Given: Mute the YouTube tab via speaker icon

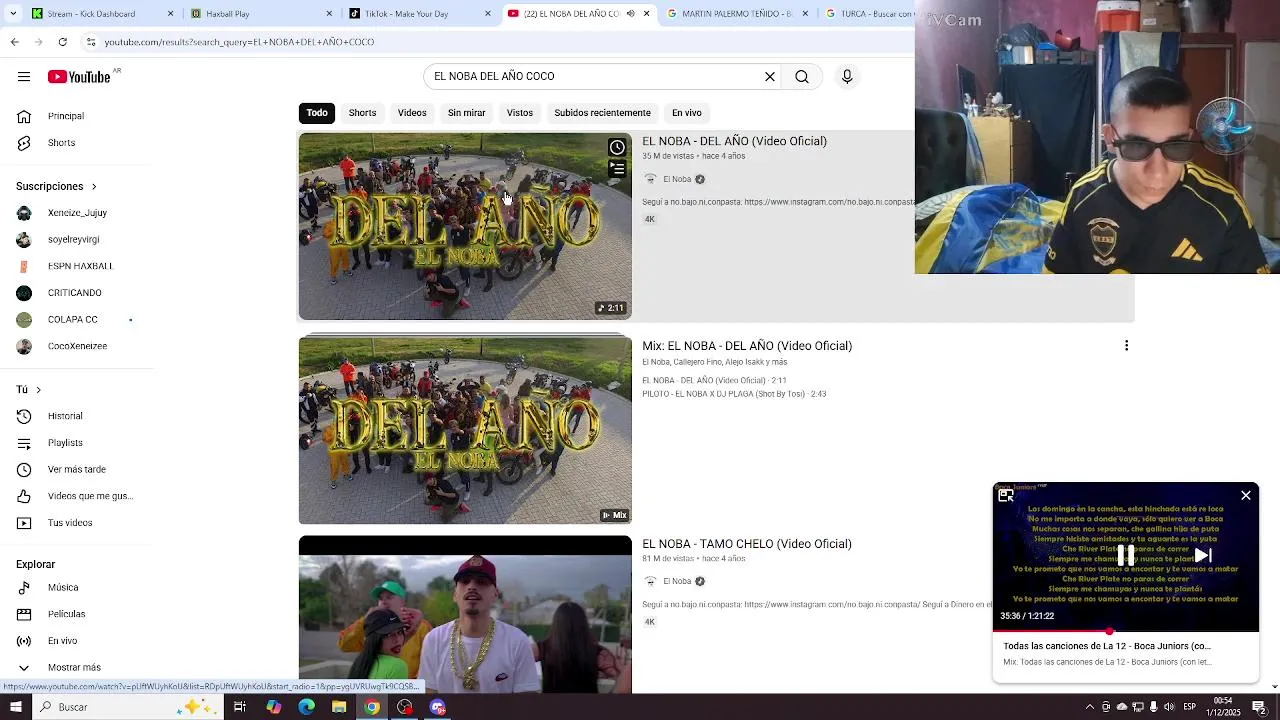Looking at the screenshot, I should click(630, 14).
